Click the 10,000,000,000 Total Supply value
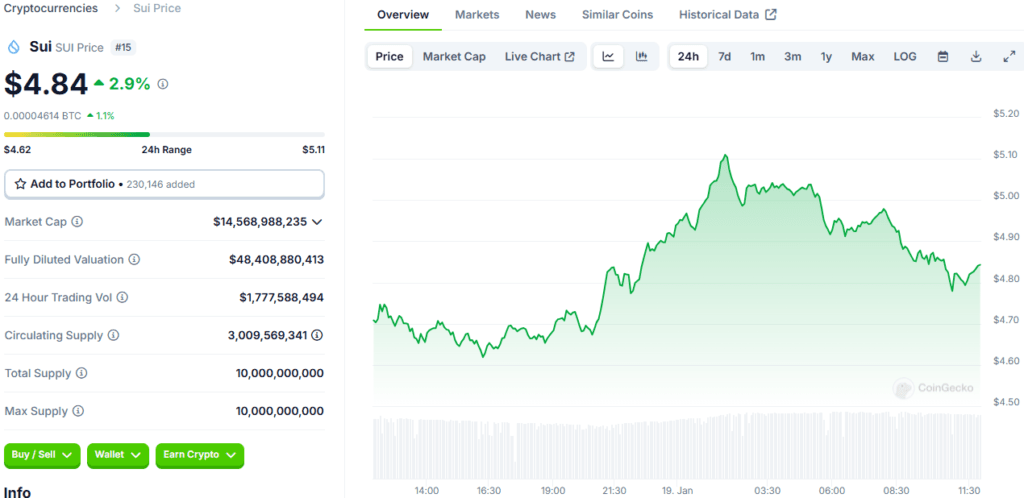 (280, 373)
